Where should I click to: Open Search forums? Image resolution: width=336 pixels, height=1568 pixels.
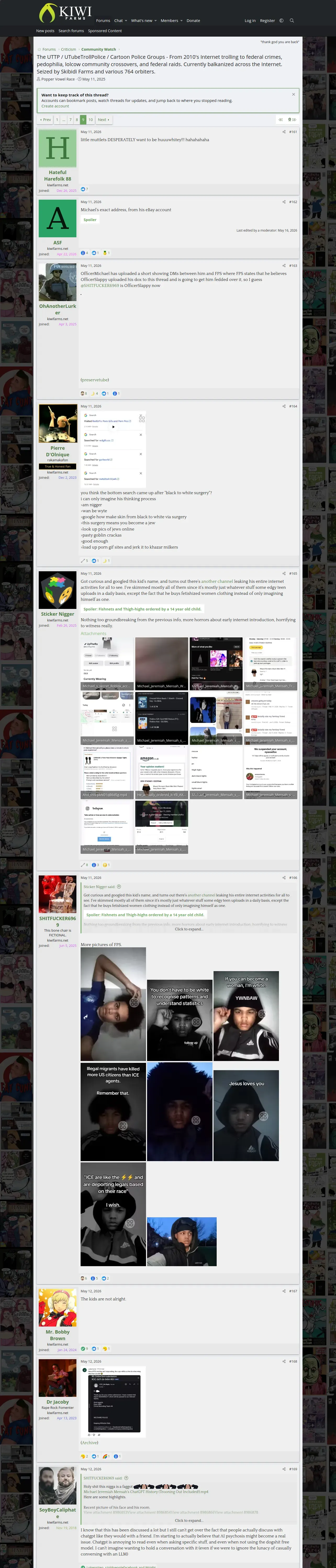(x=71, y=31)
